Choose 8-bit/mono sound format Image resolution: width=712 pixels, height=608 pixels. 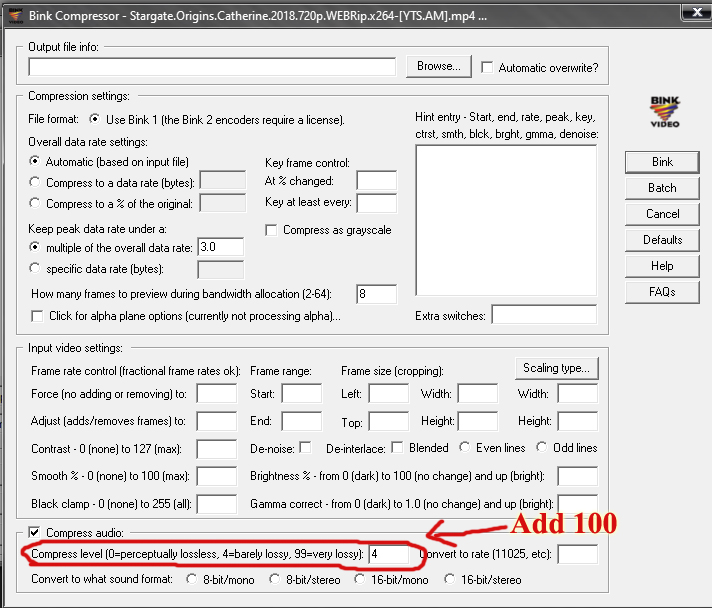(192, 579)
